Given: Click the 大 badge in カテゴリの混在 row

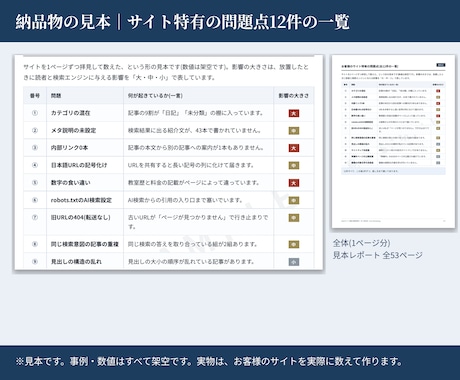Looking at the screenshot, I should click(294, 113).
